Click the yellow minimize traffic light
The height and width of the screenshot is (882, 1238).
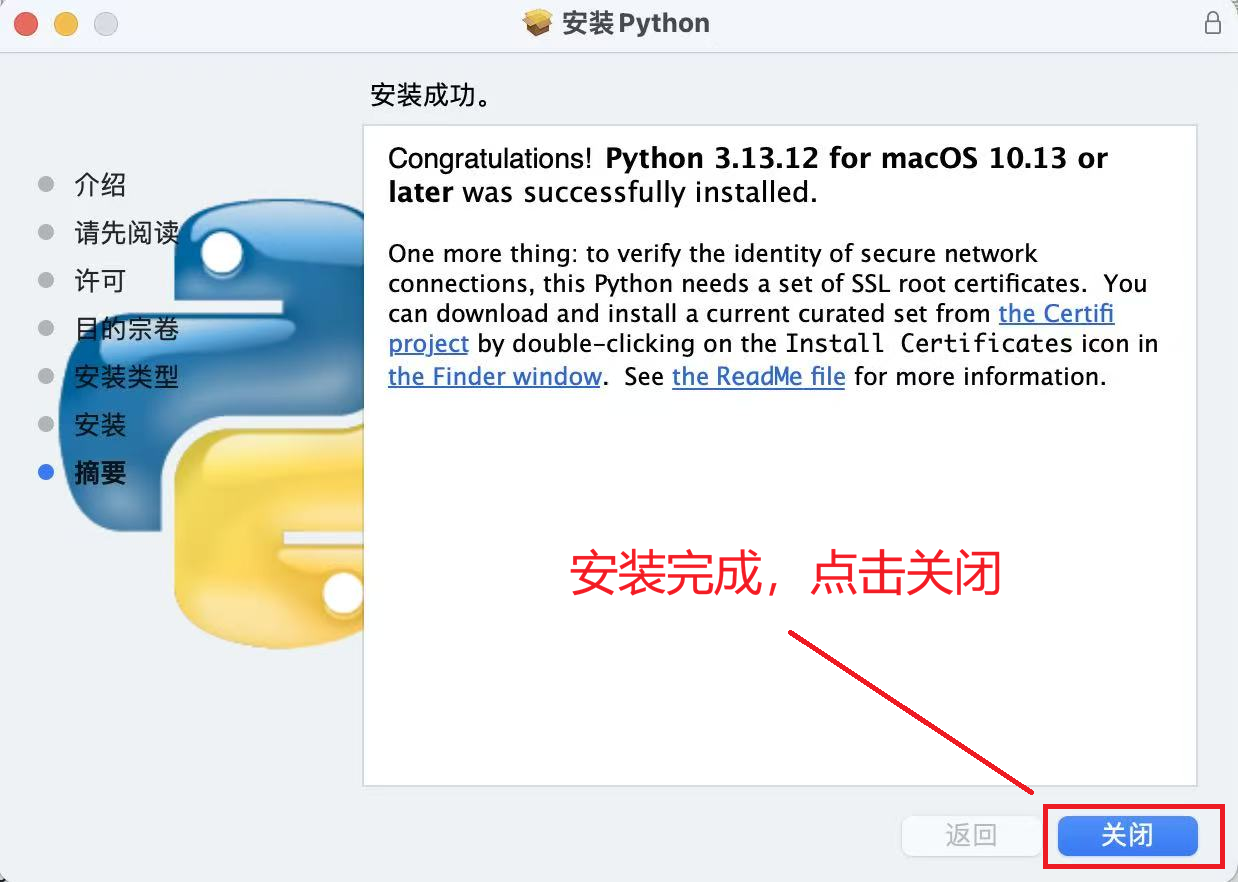point(65,23)
